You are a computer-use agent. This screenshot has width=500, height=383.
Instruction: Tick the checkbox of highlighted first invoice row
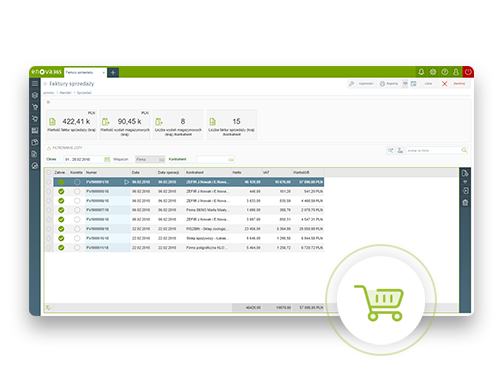(x=49, y=182)
